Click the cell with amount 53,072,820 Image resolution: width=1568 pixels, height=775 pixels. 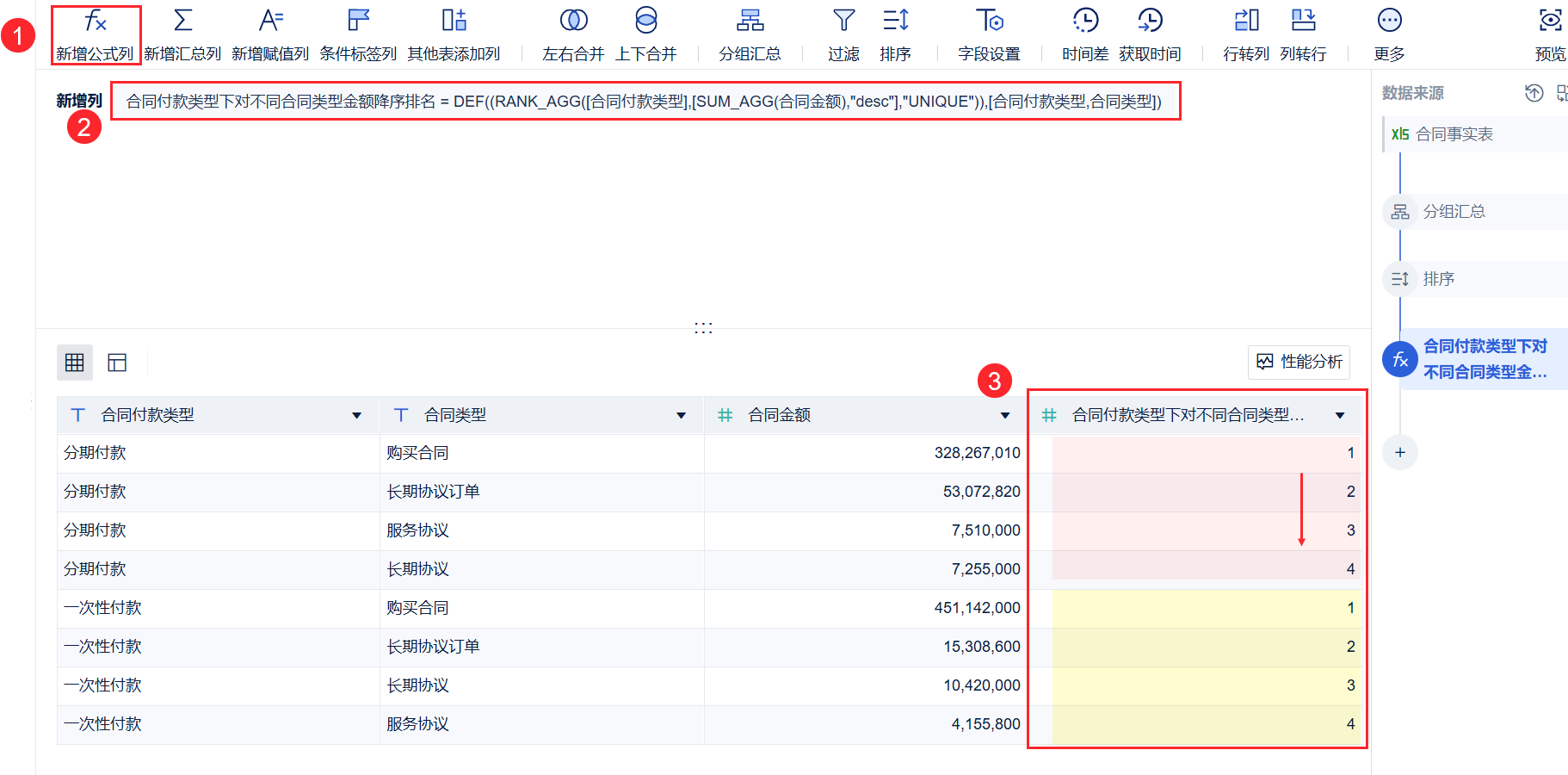point(866,492)
